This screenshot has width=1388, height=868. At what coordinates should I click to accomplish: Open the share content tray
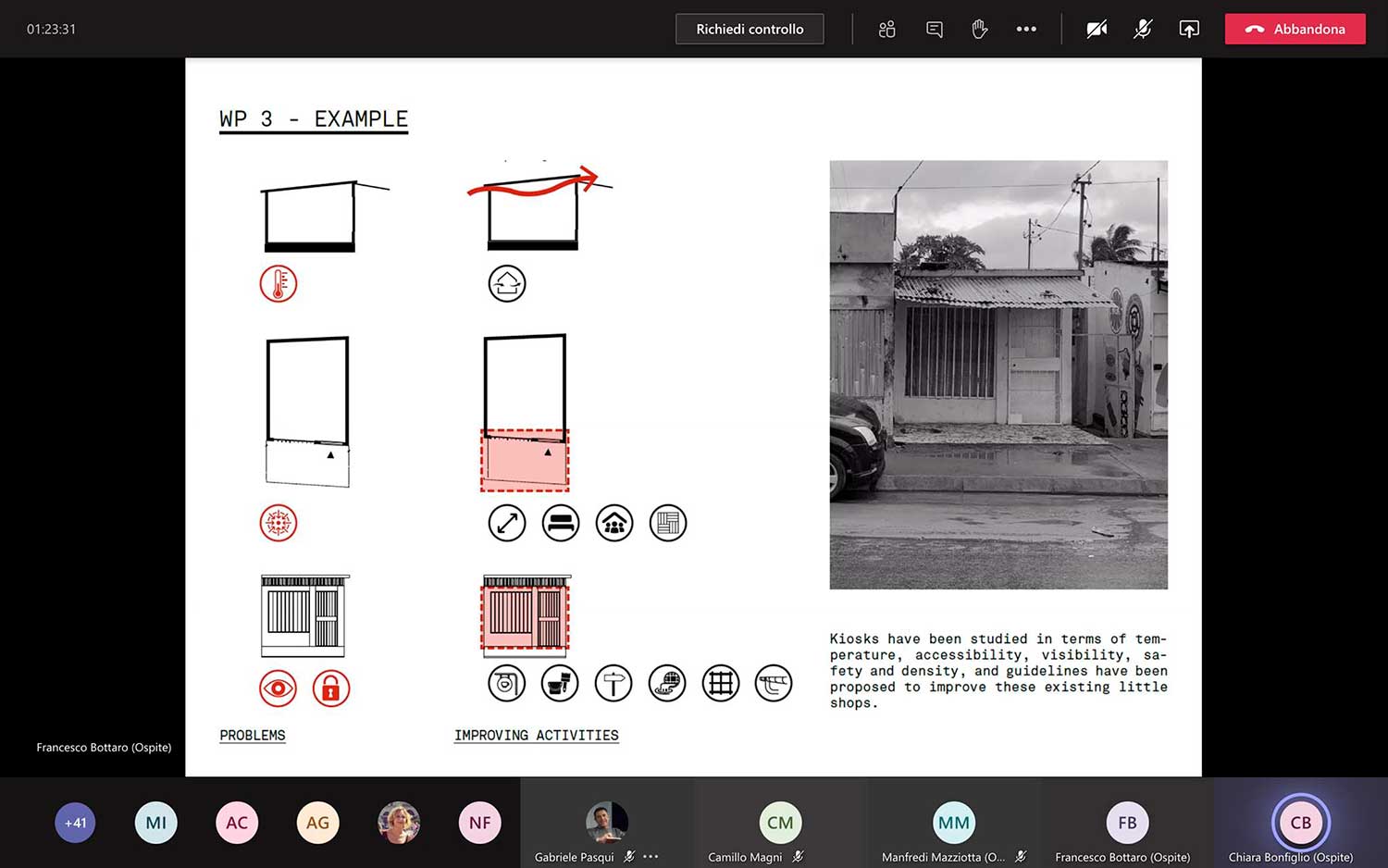click(x=1189, y=29)
